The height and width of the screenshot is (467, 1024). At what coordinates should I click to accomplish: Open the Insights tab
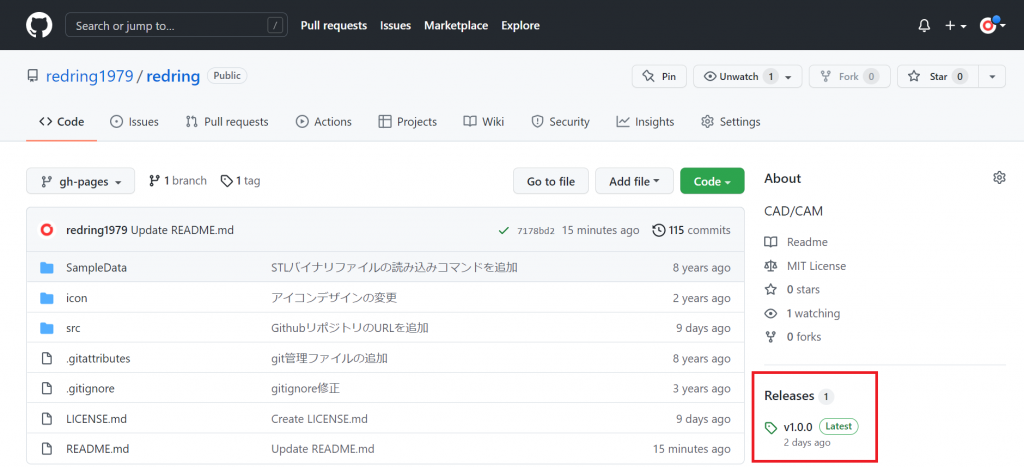coord(645,121)
